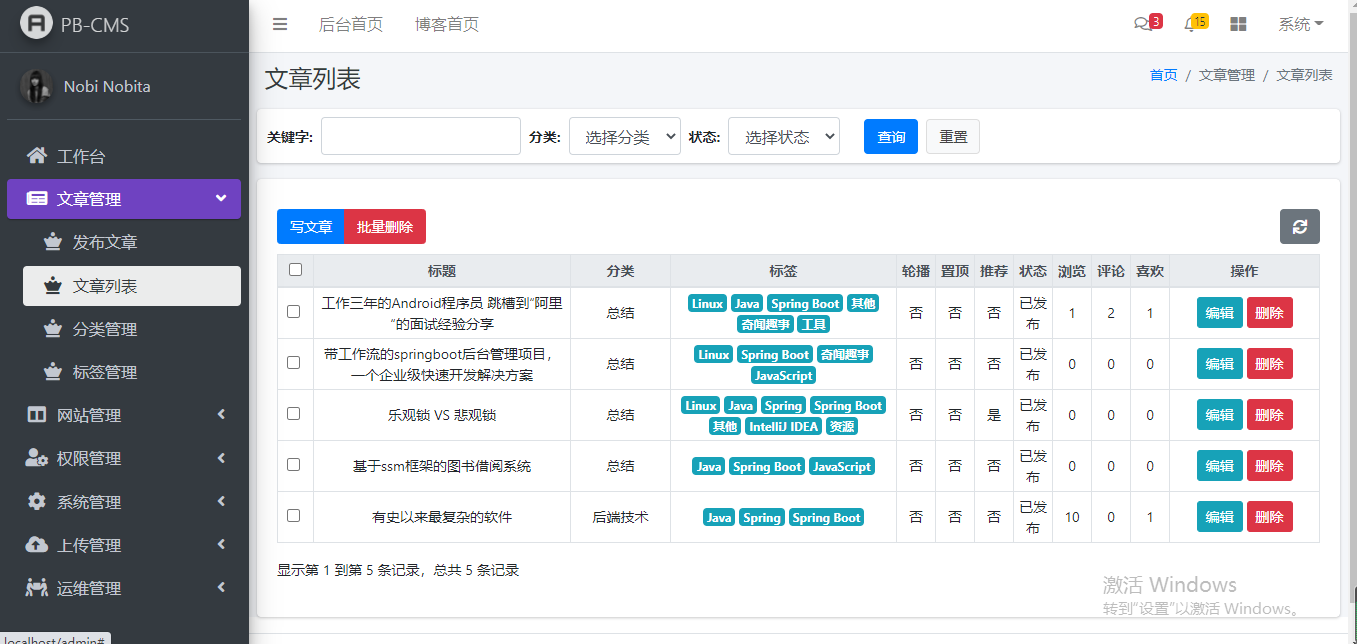Click the crown icon beside 文章列表
Image resolution: width=1357 pixels, height=644 pixels.
pos(53,286)
